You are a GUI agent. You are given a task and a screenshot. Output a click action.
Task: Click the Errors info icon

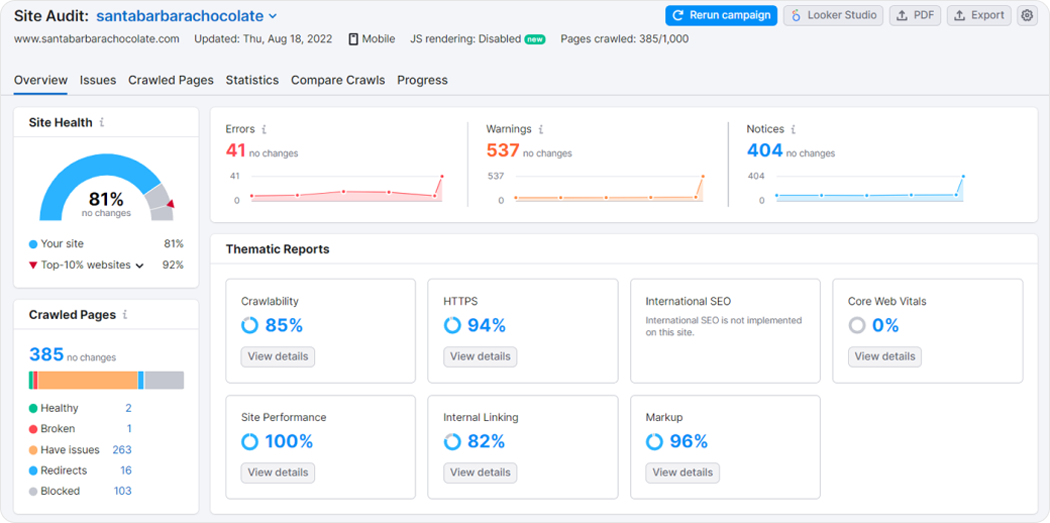[x=264, y=129]
